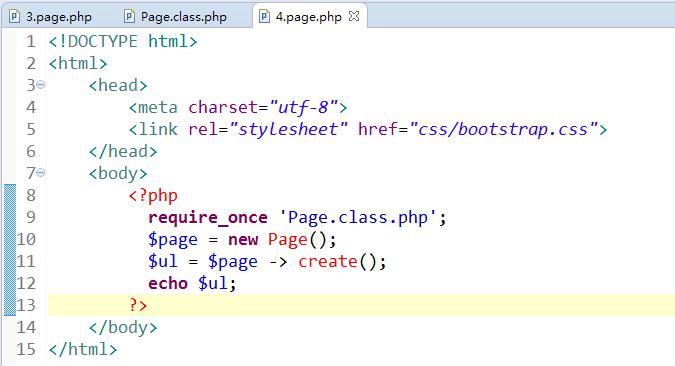
Task: Click line number 13 in the gutter
Action: point(26,305)
